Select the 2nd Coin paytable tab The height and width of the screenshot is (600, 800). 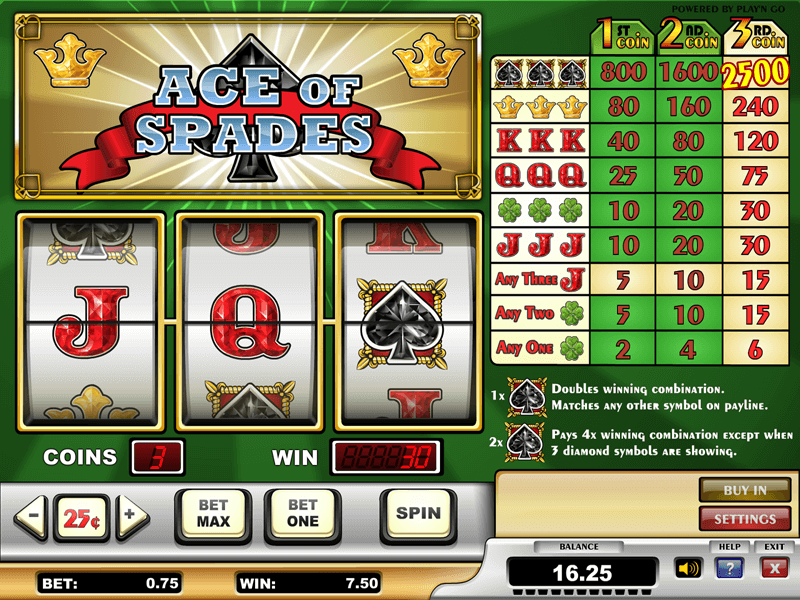tap(689, 37)
